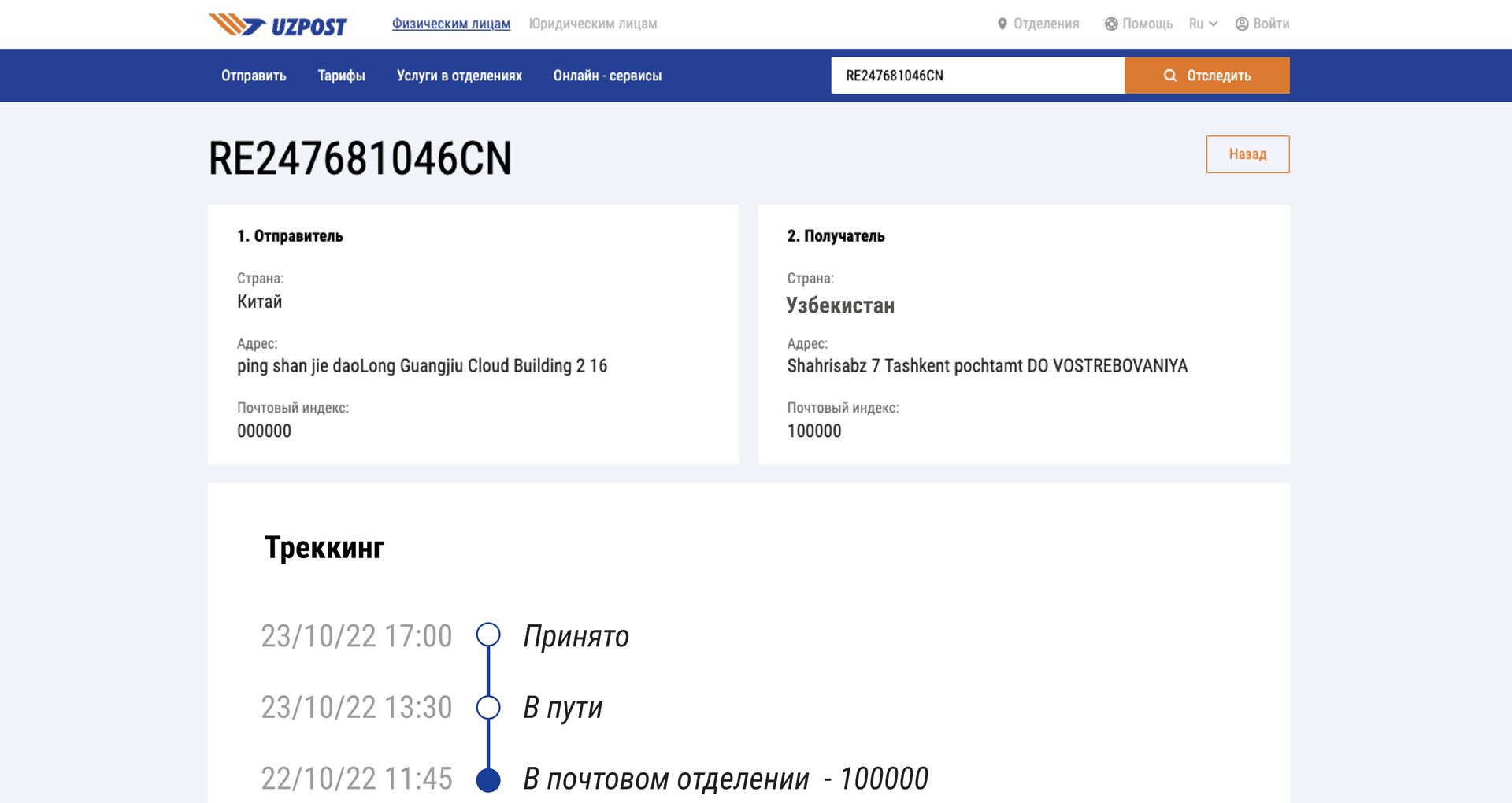The height and width of the screenshot is (803, 1512).
Task: Select the Физическим лицам tab
Action: pyautogui.click(x=451, y=24)
